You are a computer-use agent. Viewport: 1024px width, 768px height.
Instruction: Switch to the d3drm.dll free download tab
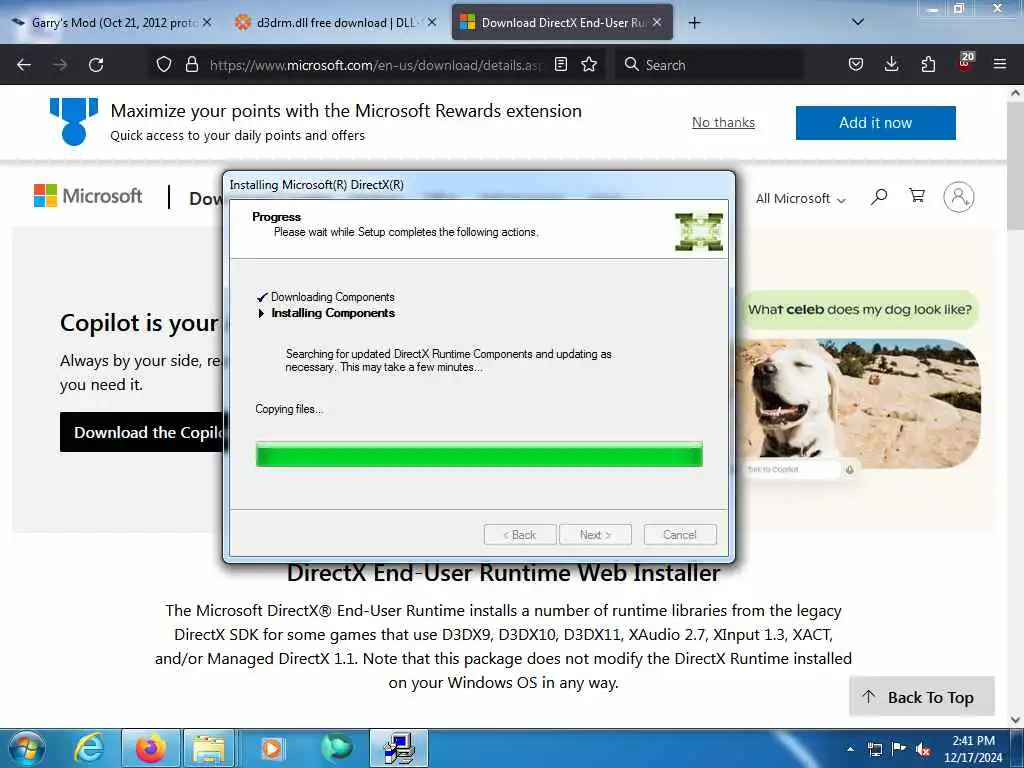point(336,23)
